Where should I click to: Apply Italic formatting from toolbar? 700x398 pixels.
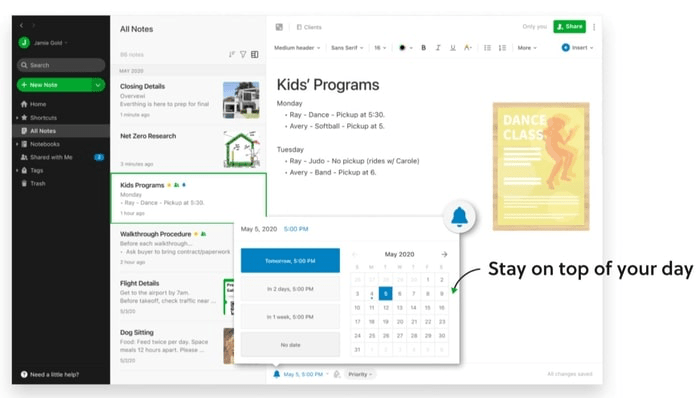click(438, 48)
